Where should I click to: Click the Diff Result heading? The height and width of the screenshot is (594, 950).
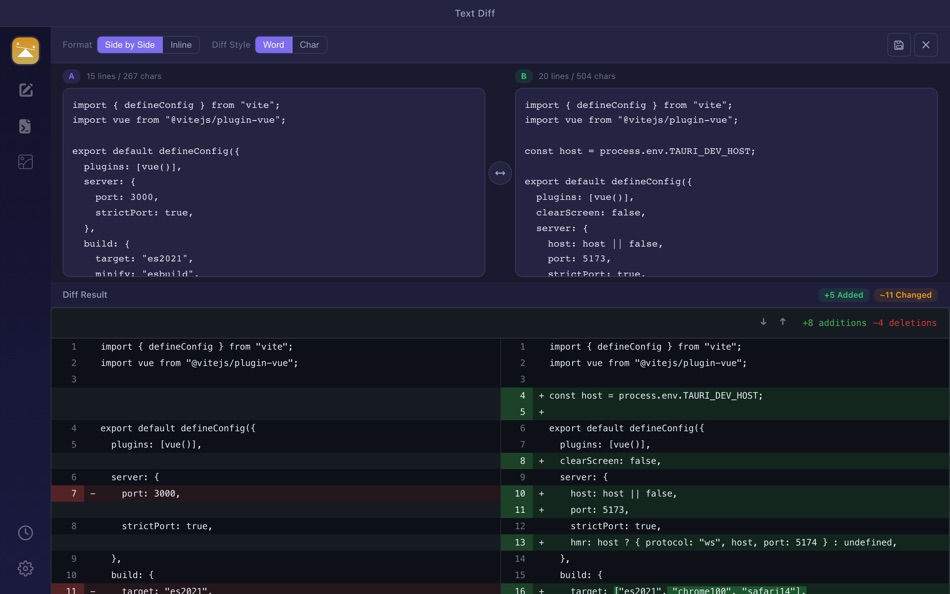(x=85, y=295)
